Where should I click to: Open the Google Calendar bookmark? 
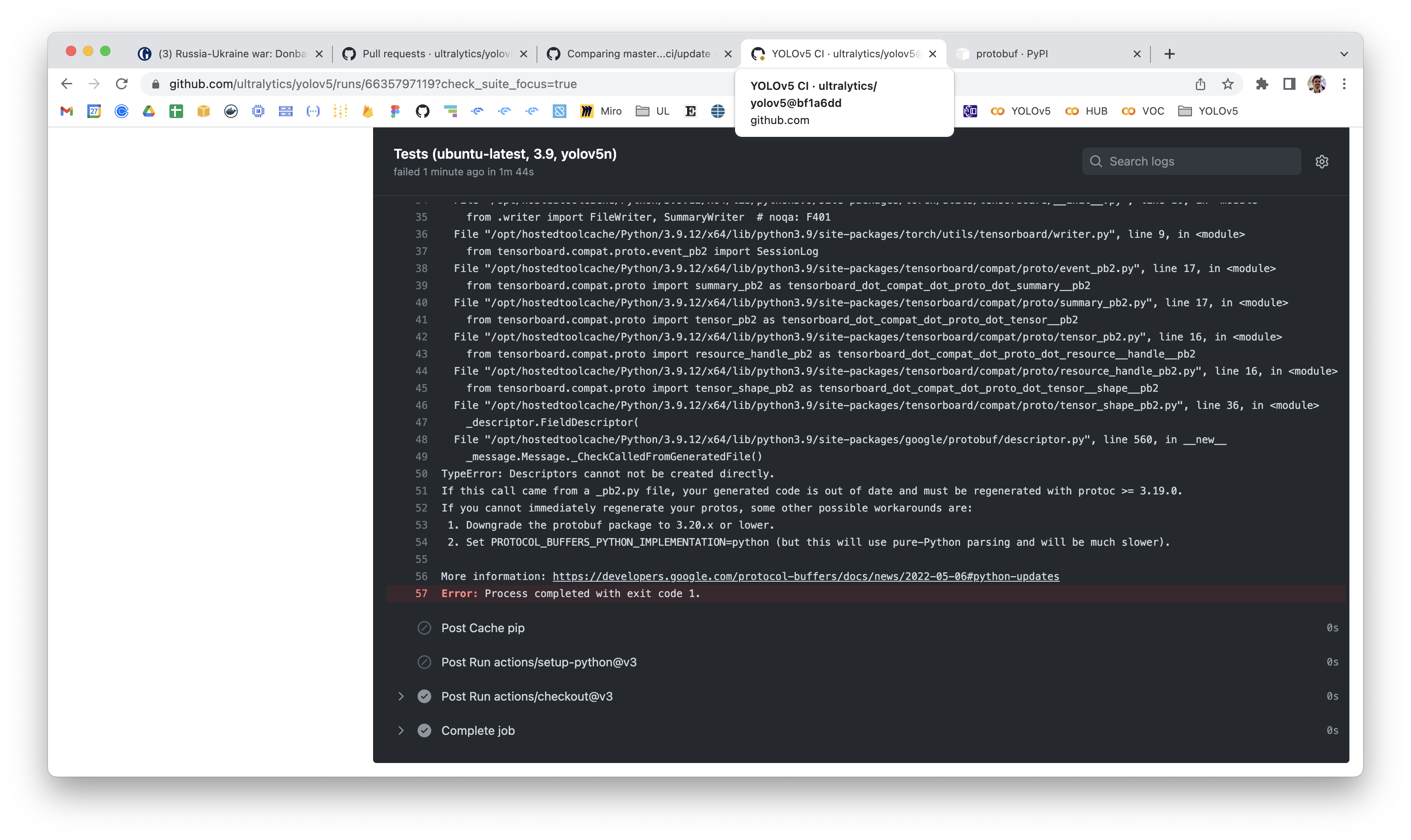pyautogui.click(x=93, y=111)
